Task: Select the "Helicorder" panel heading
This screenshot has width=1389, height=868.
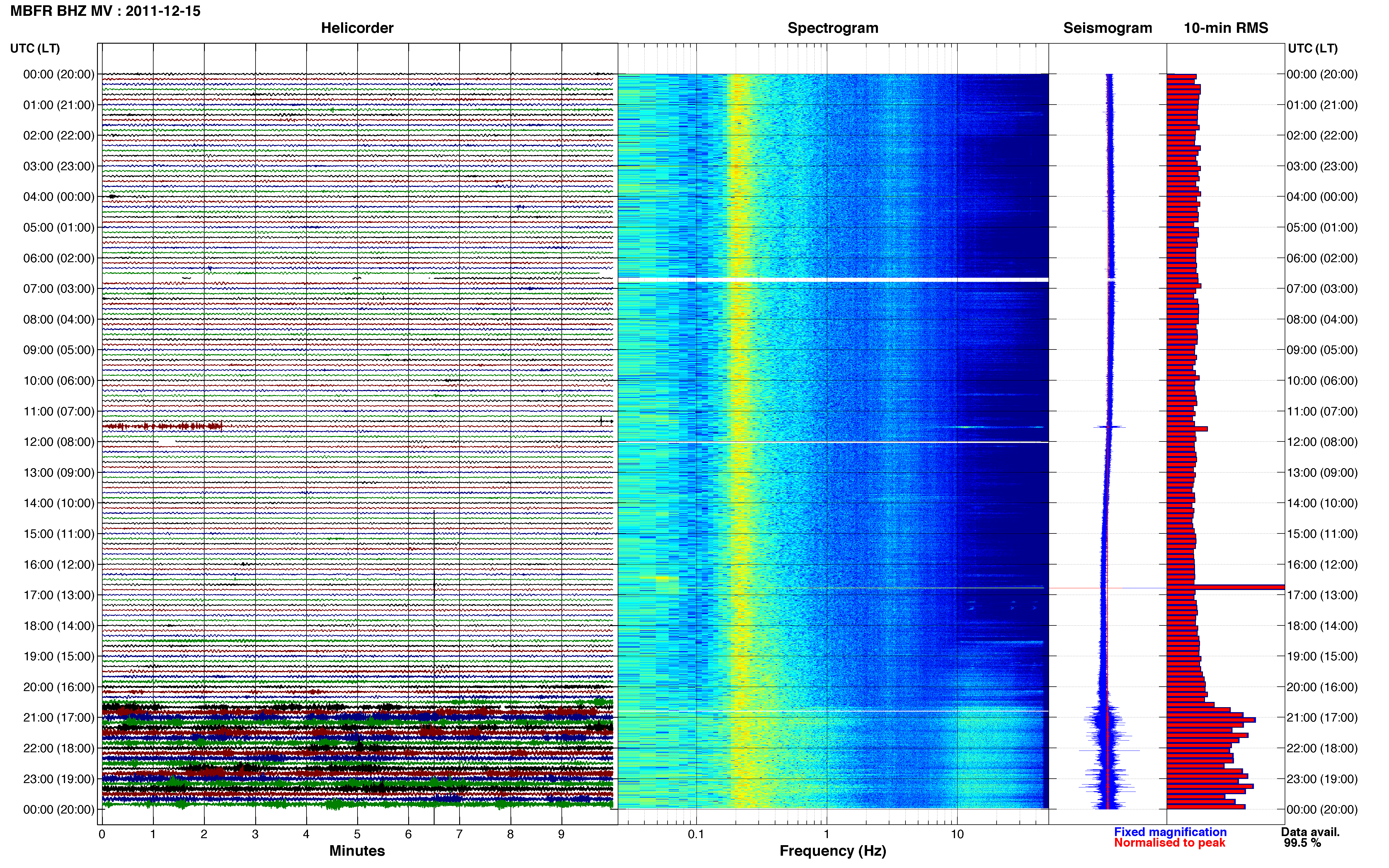Action: coord(357,28)
